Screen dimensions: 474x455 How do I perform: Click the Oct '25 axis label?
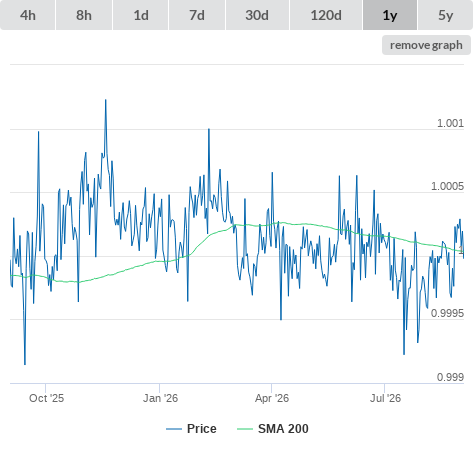pos(46,398)
